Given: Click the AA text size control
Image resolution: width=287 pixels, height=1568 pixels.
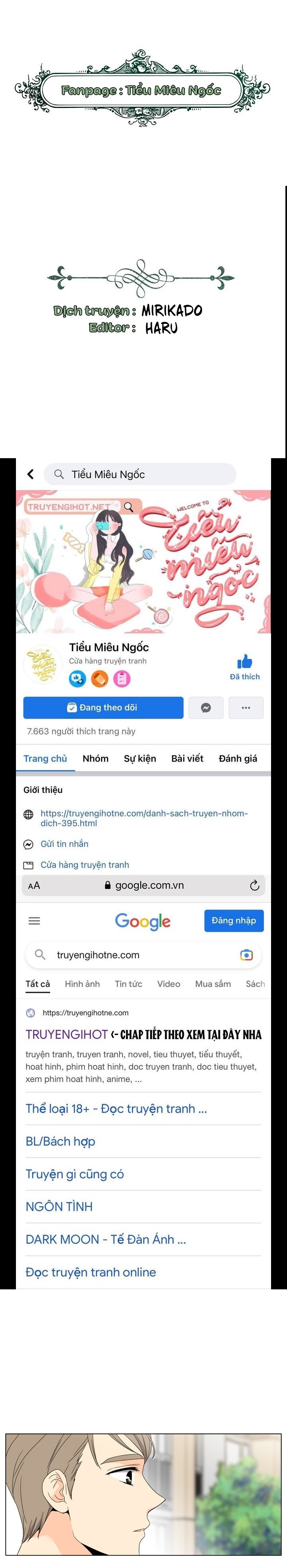Looking at the screenshot, I should click(34, 886).
